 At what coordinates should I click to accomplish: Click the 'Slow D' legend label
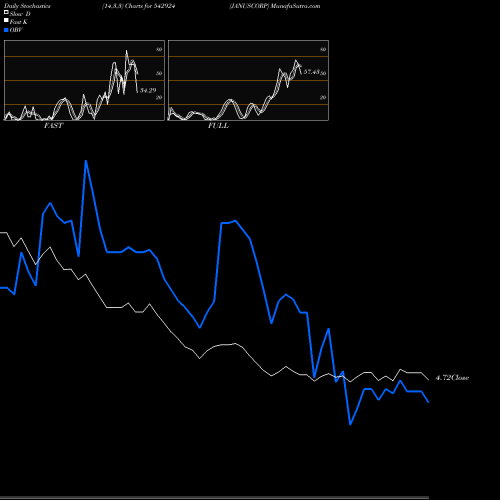tap(20, 14)
